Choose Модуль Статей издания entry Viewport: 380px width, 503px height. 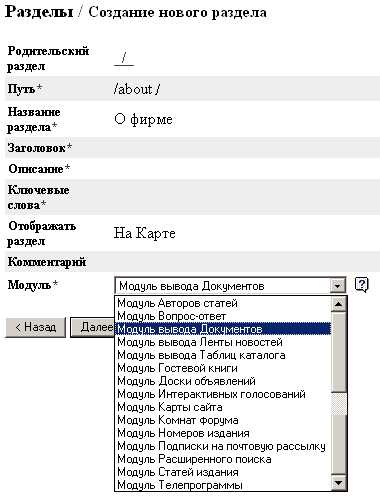pyautogui.click(x=223, y=472)
